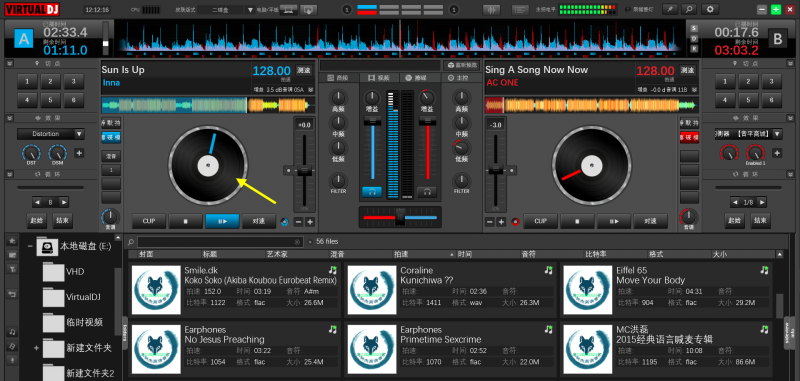The width and height of the screenshot is (800, 381).
Task: Click the 对速 sync button on deck B
Action: (x=650, y=221)
